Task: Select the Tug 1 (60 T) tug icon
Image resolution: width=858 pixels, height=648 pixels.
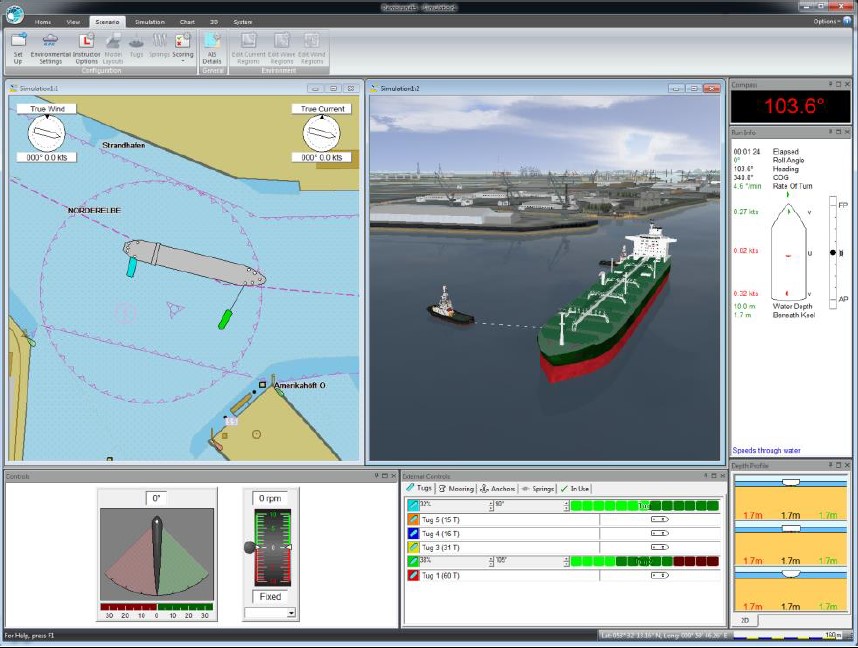Action: click(x=413, y=575)
